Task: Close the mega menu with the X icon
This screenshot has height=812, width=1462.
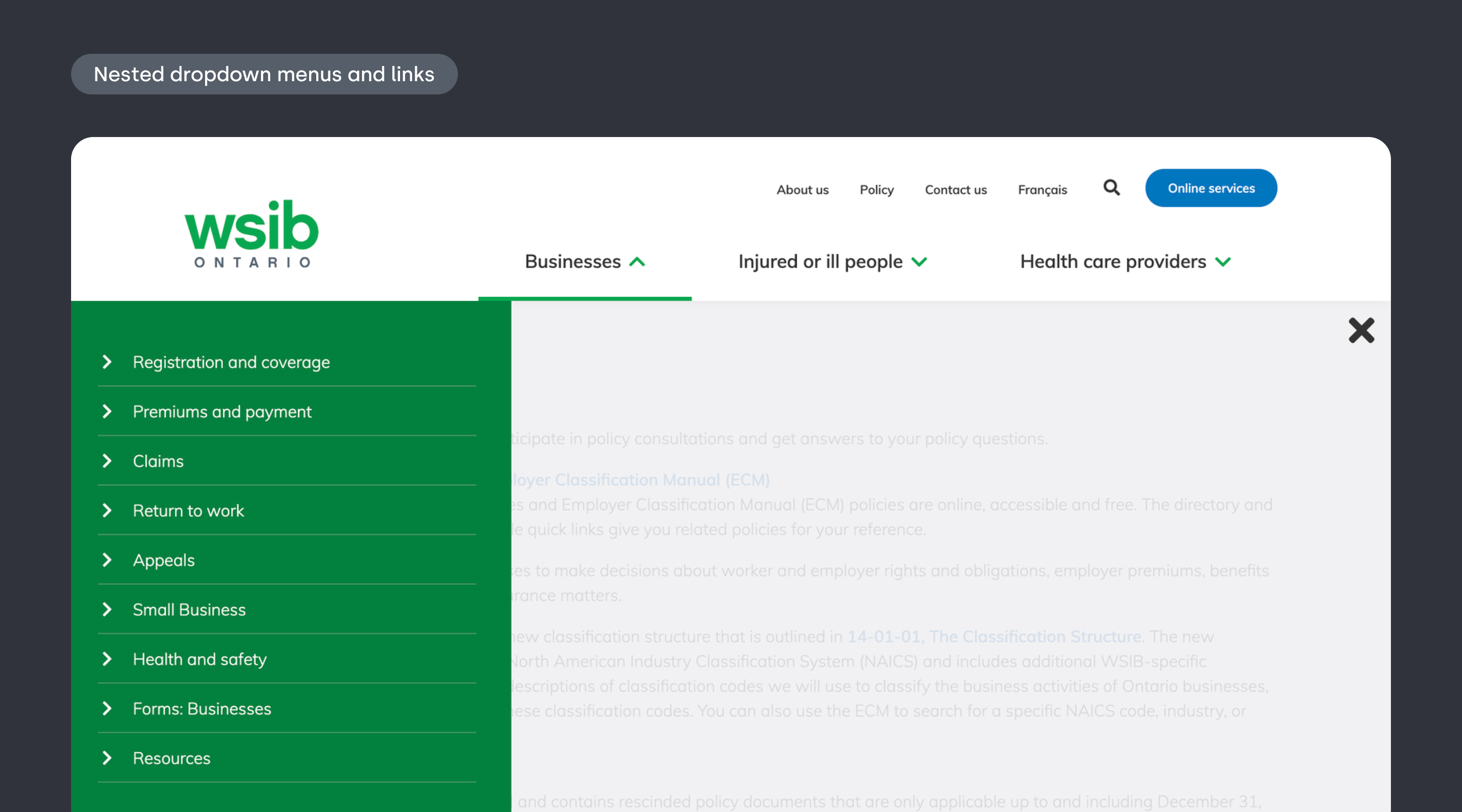Action: point(1361,330)
